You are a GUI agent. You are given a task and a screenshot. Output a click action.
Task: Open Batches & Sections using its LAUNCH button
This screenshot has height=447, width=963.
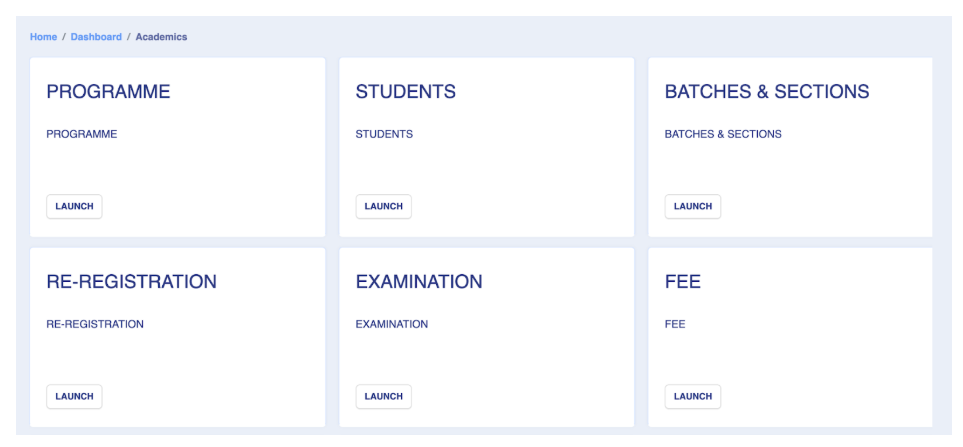692,206
